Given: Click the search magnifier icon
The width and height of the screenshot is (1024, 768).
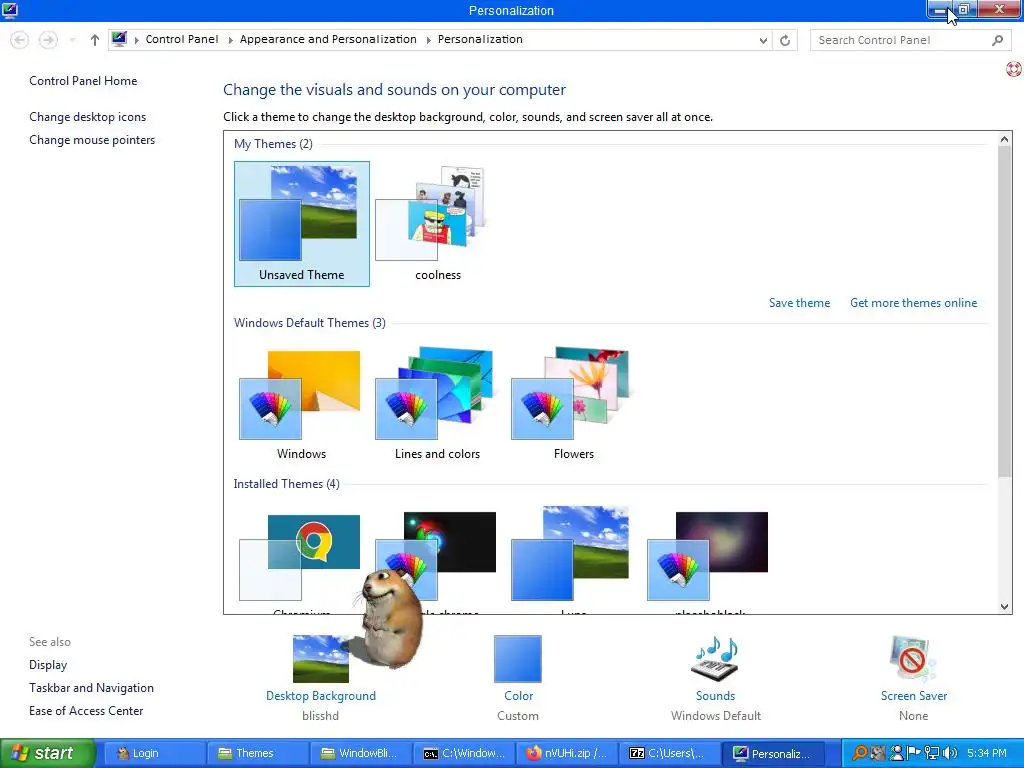Looking at the screenshot, I should pos(997,40).
